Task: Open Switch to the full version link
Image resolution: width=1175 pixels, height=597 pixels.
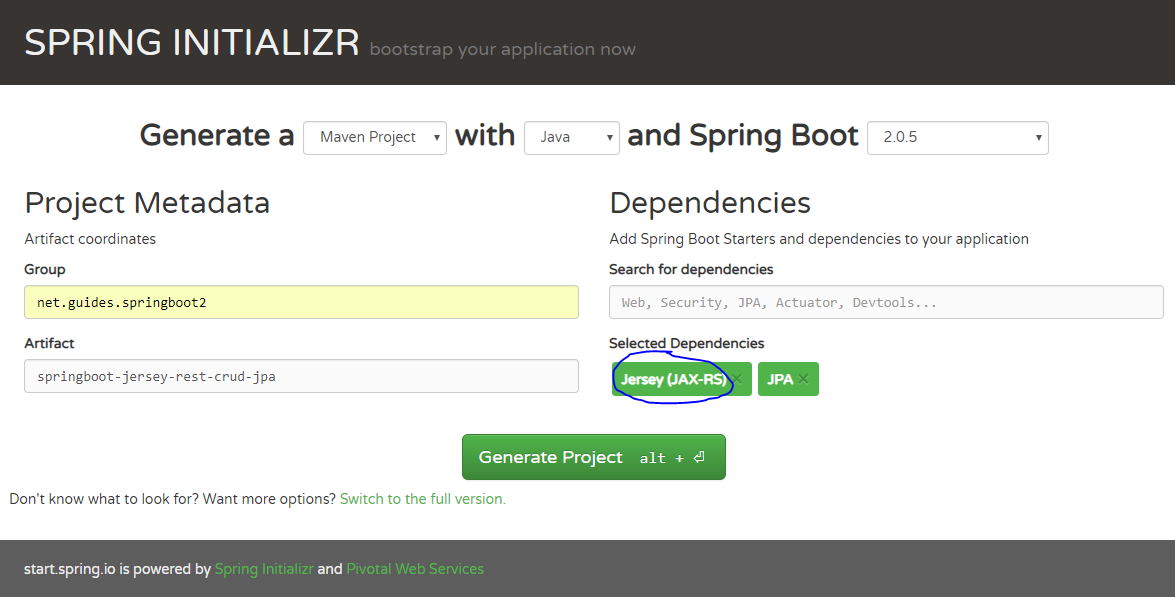Action: point(423,498)
